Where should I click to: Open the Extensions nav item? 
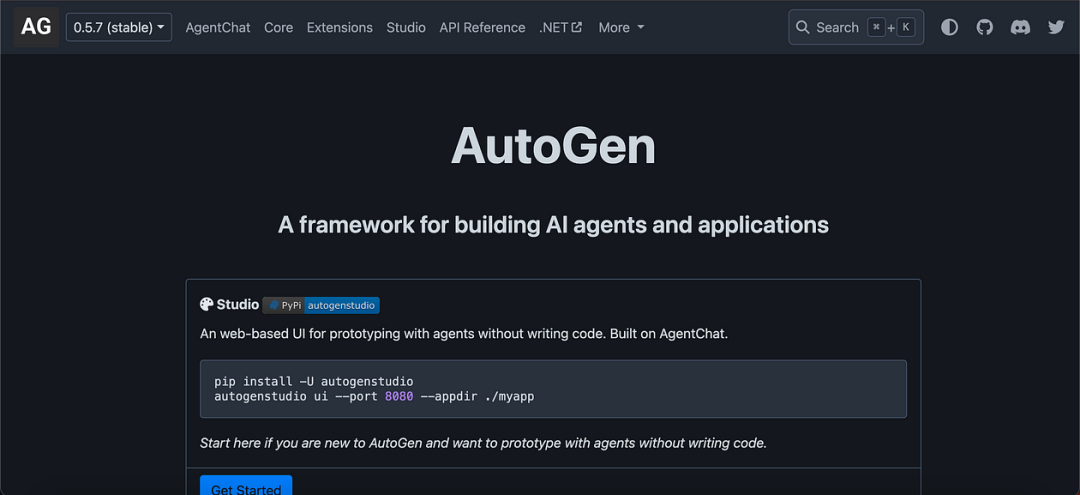[x=340, y=28]
